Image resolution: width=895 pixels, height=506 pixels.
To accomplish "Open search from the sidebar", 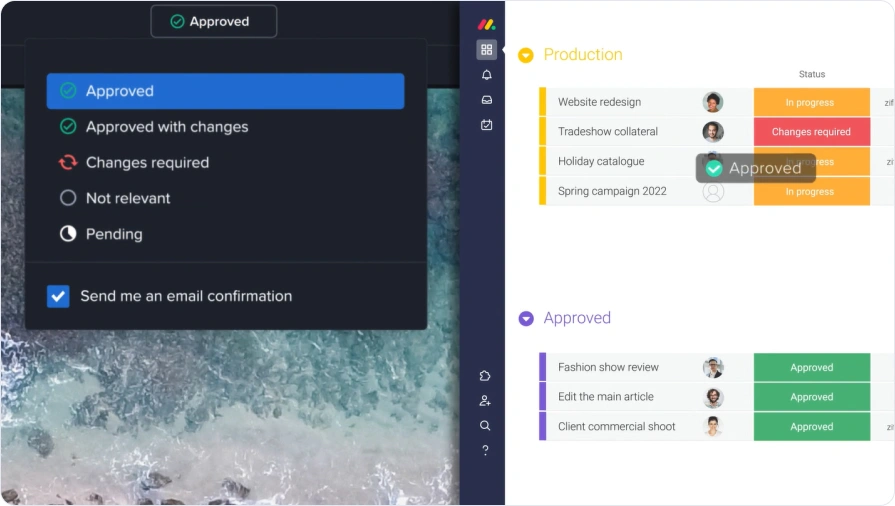I will pos(485,426).
